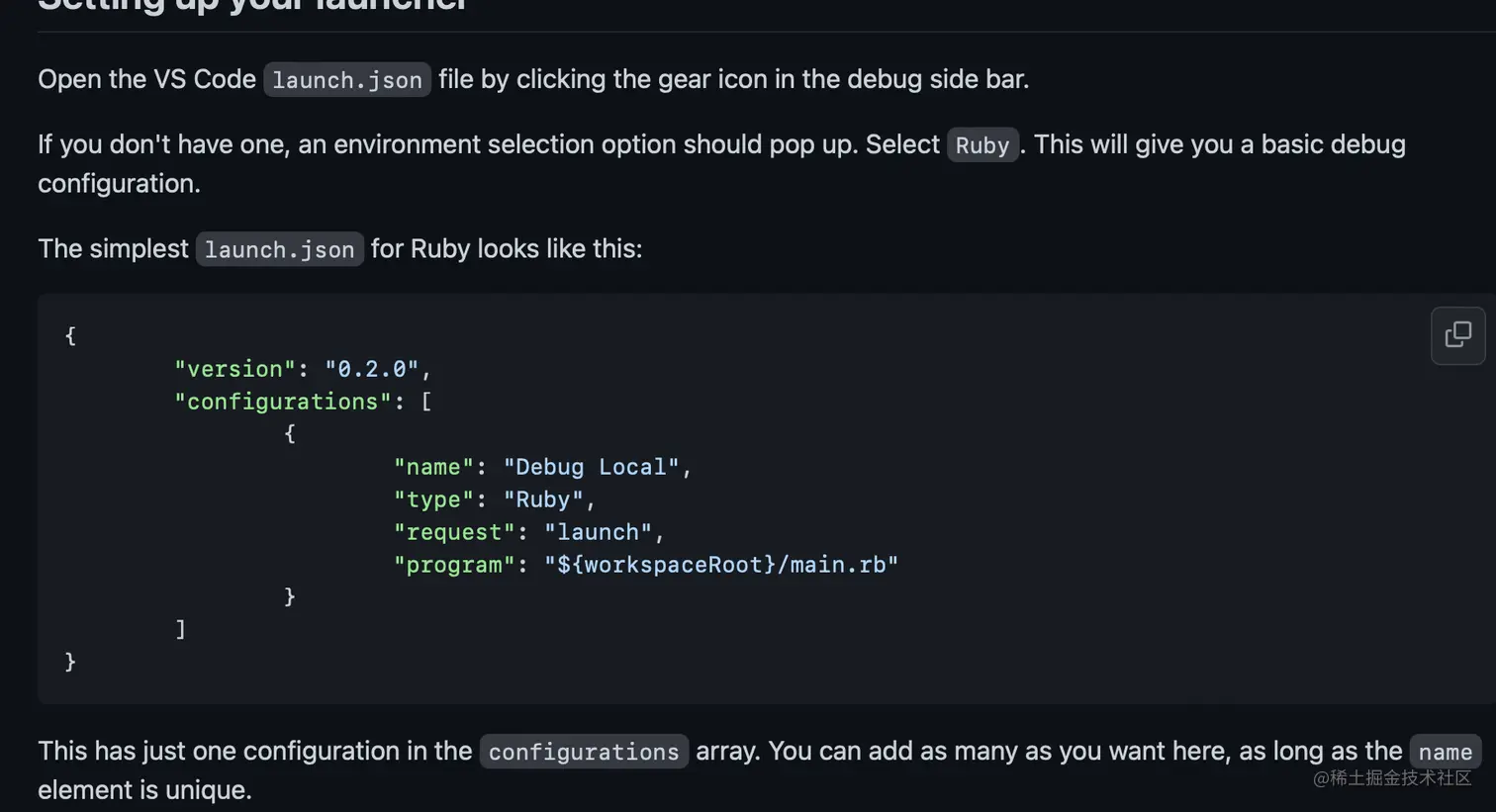Click the launch.json code tag after "VS Code"
Screen dimensions: 1496x812
tap(346, 80)
